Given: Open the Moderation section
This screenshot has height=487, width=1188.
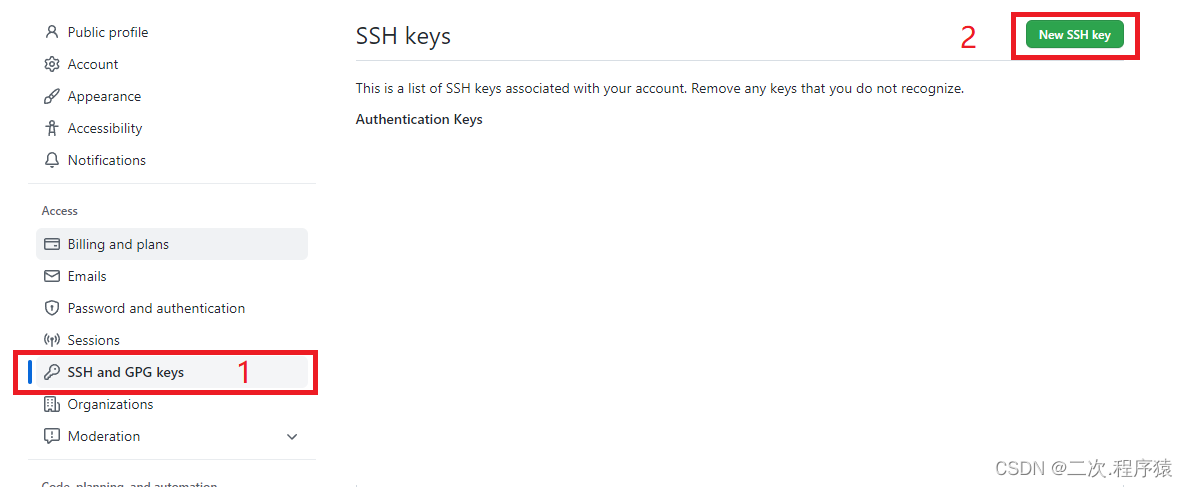Looking at the screenshot, I should 172,436.
